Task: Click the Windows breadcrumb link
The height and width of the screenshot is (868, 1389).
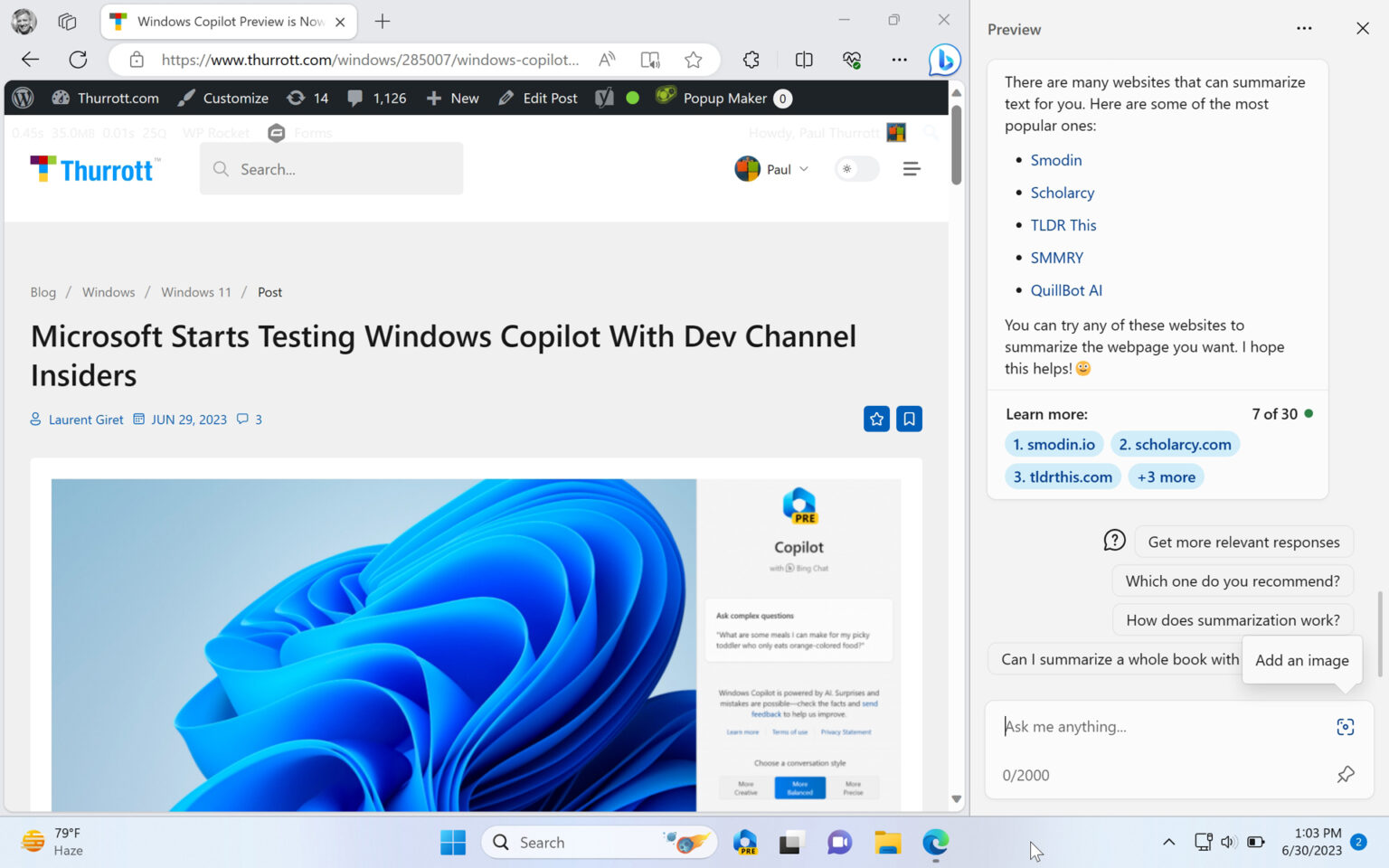Action: (109, 292)
